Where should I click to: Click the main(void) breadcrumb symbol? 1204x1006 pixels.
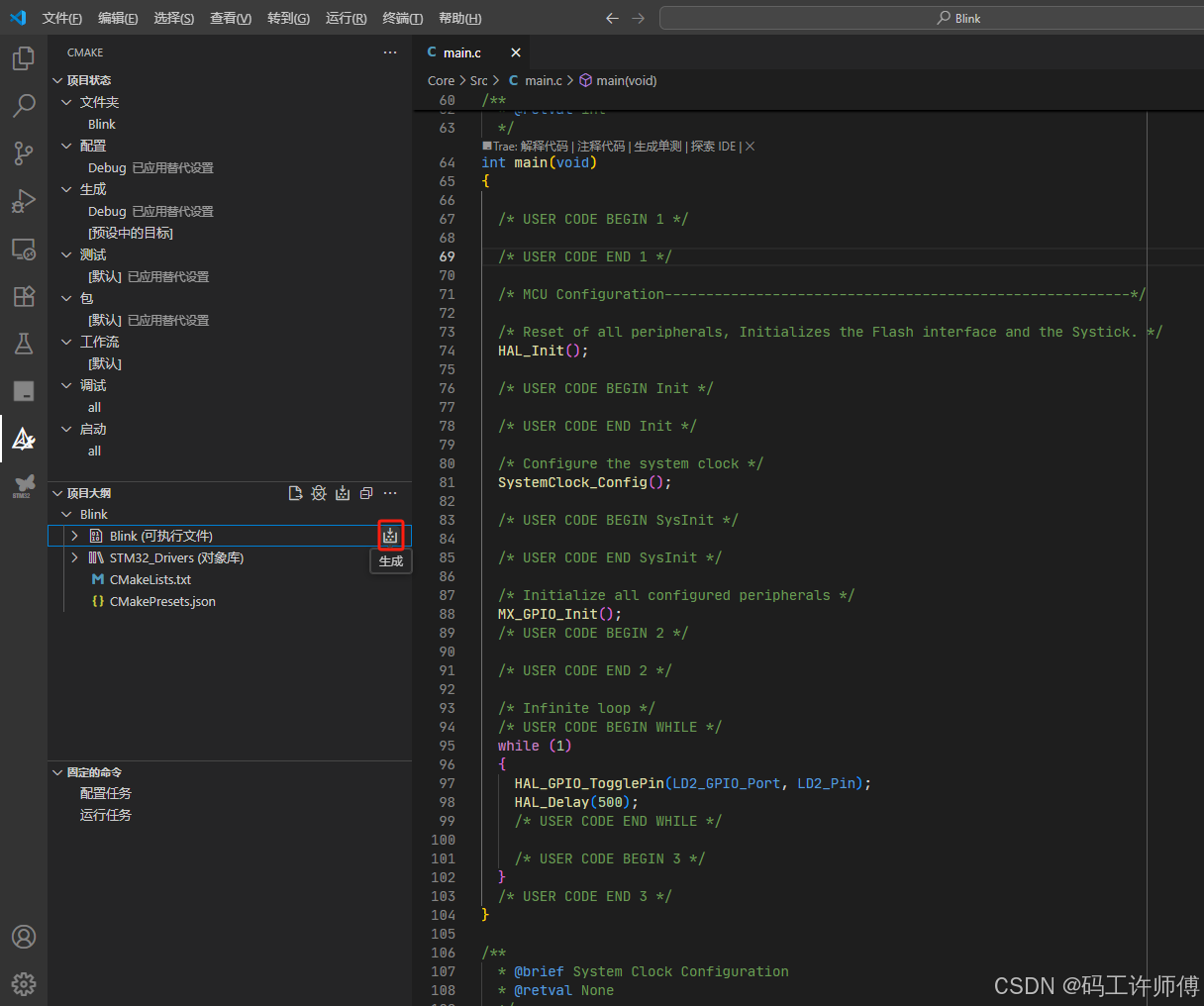[x=618, y=80]
